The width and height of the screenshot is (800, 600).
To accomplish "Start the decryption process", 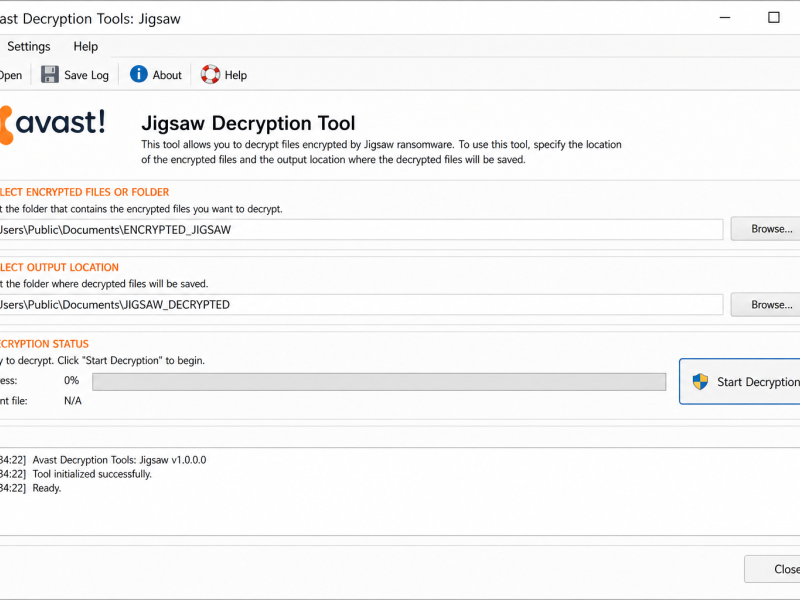I will [x=740, y=382].
